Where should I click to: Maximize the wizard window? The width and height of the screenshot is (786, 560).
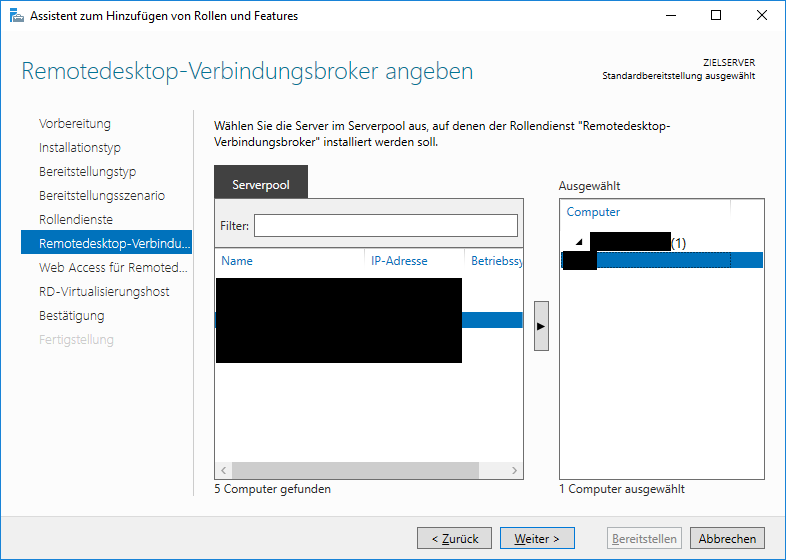tap(716, 16)
